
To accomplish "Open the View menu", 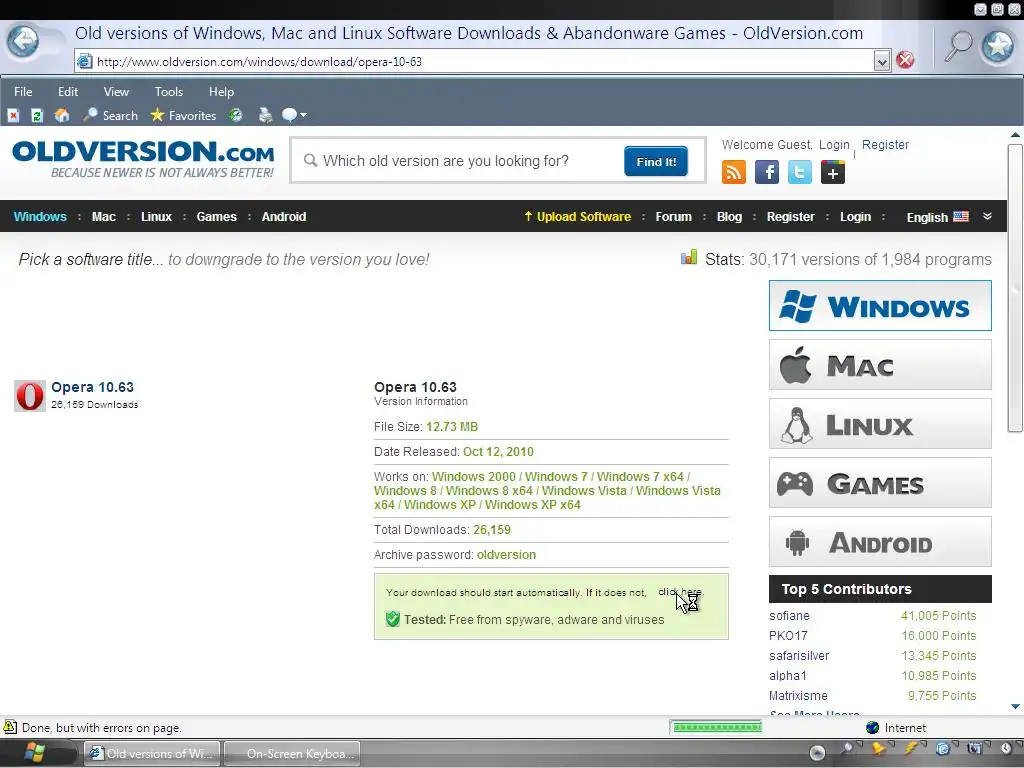I will [116, 91].
